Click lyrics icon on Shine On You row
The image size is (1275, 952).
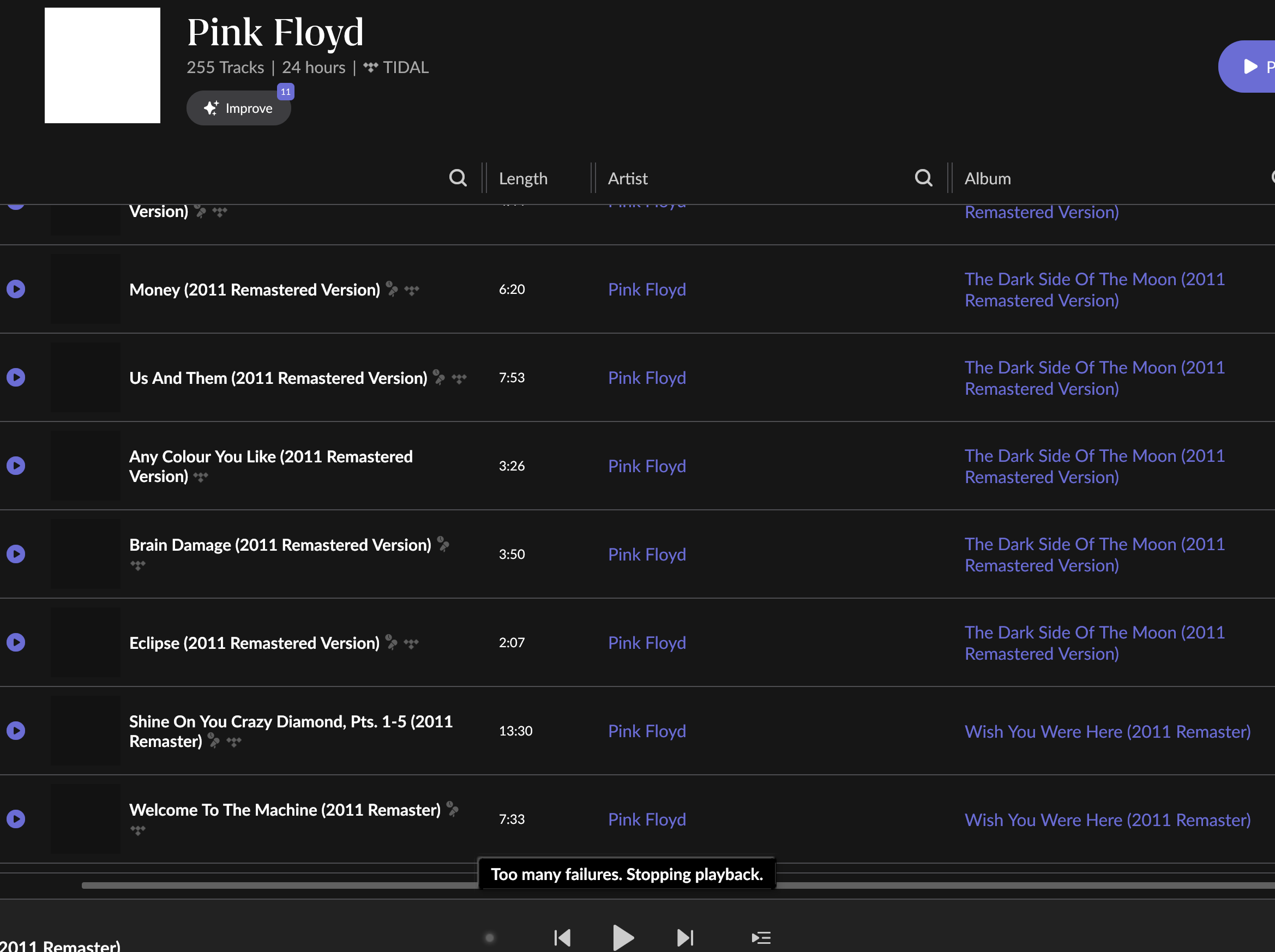214,740
